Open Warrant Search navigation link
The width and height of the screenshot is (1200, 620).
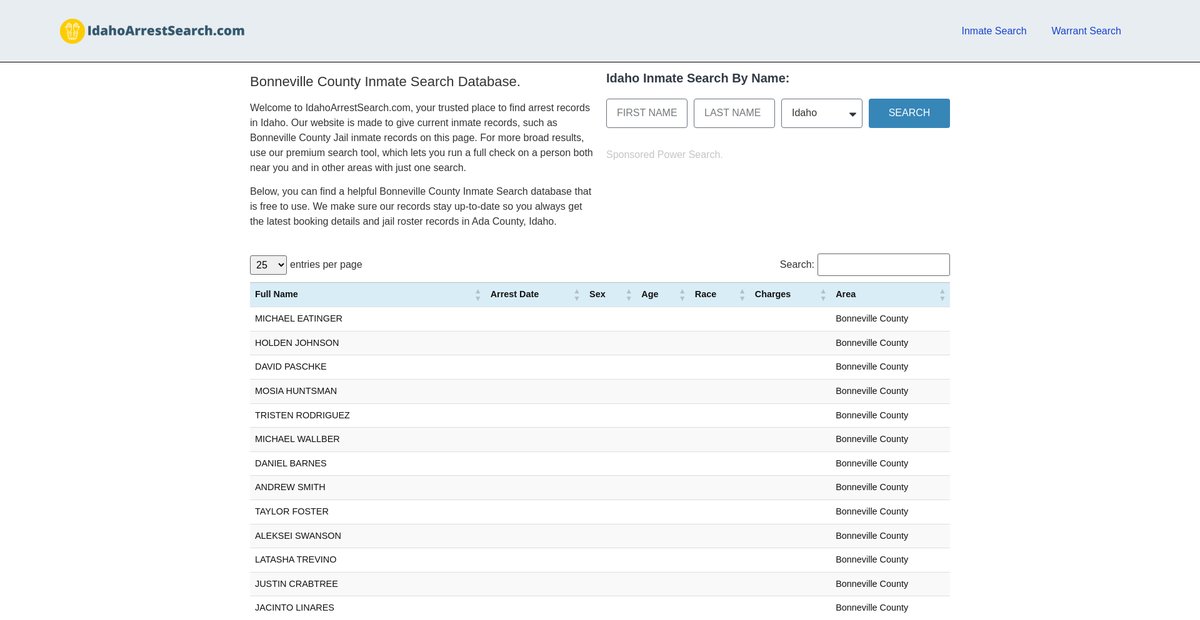point(1085,31)
